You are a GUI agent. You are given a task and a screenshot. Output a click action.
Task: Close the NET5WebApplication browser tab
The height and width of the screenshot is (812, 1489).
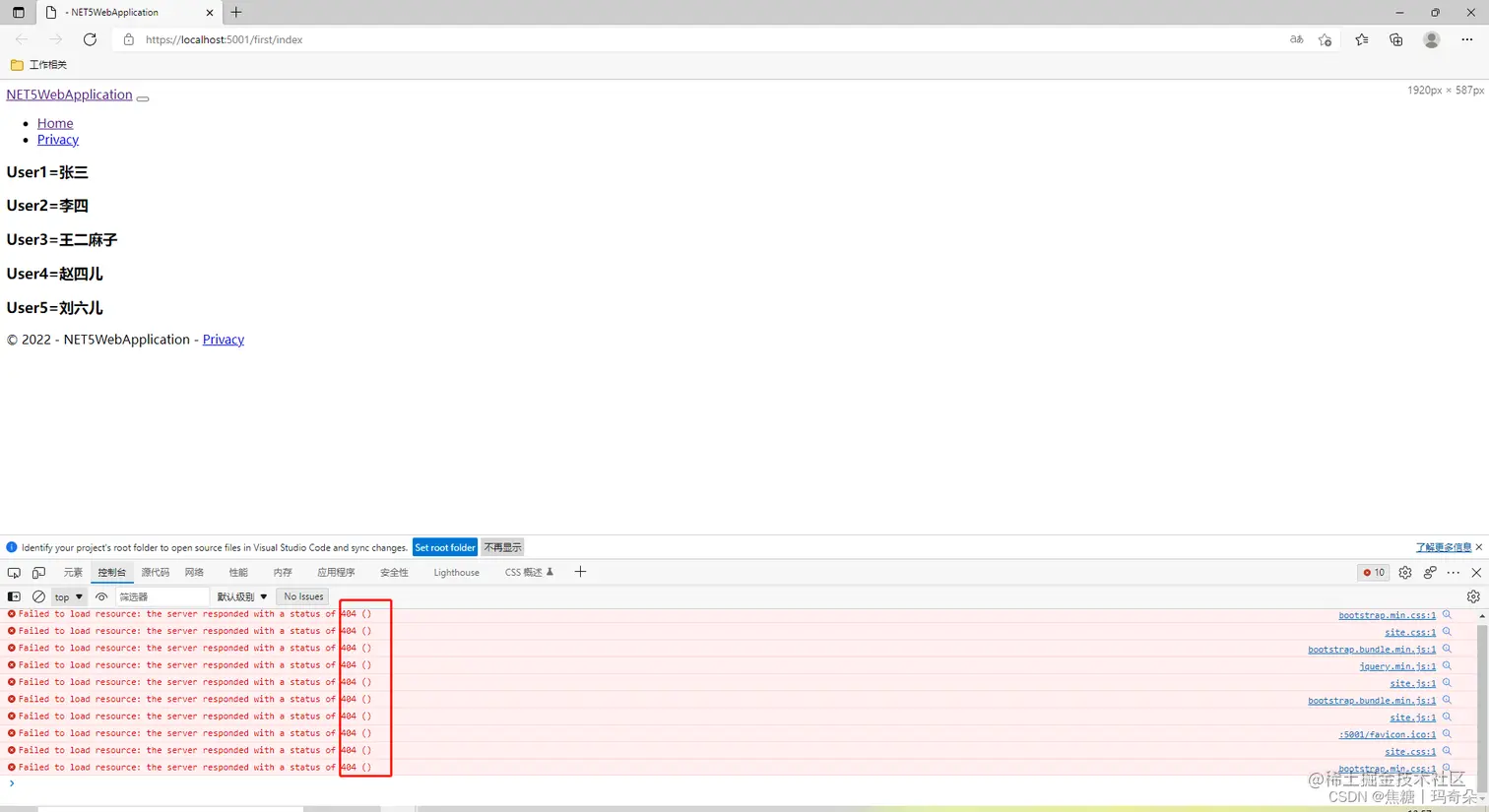(x=210, y=13)
